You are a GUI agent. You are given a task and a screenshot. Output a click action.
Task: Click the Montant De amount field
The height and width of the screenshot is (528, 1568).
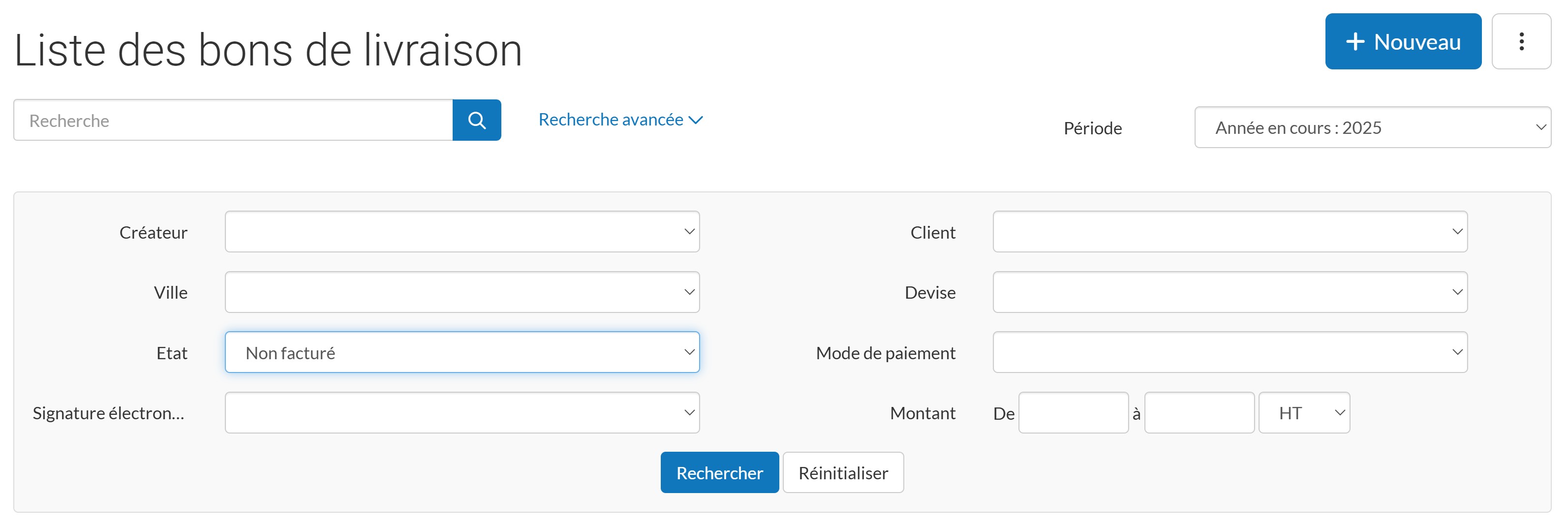(x=1073, y=412)
